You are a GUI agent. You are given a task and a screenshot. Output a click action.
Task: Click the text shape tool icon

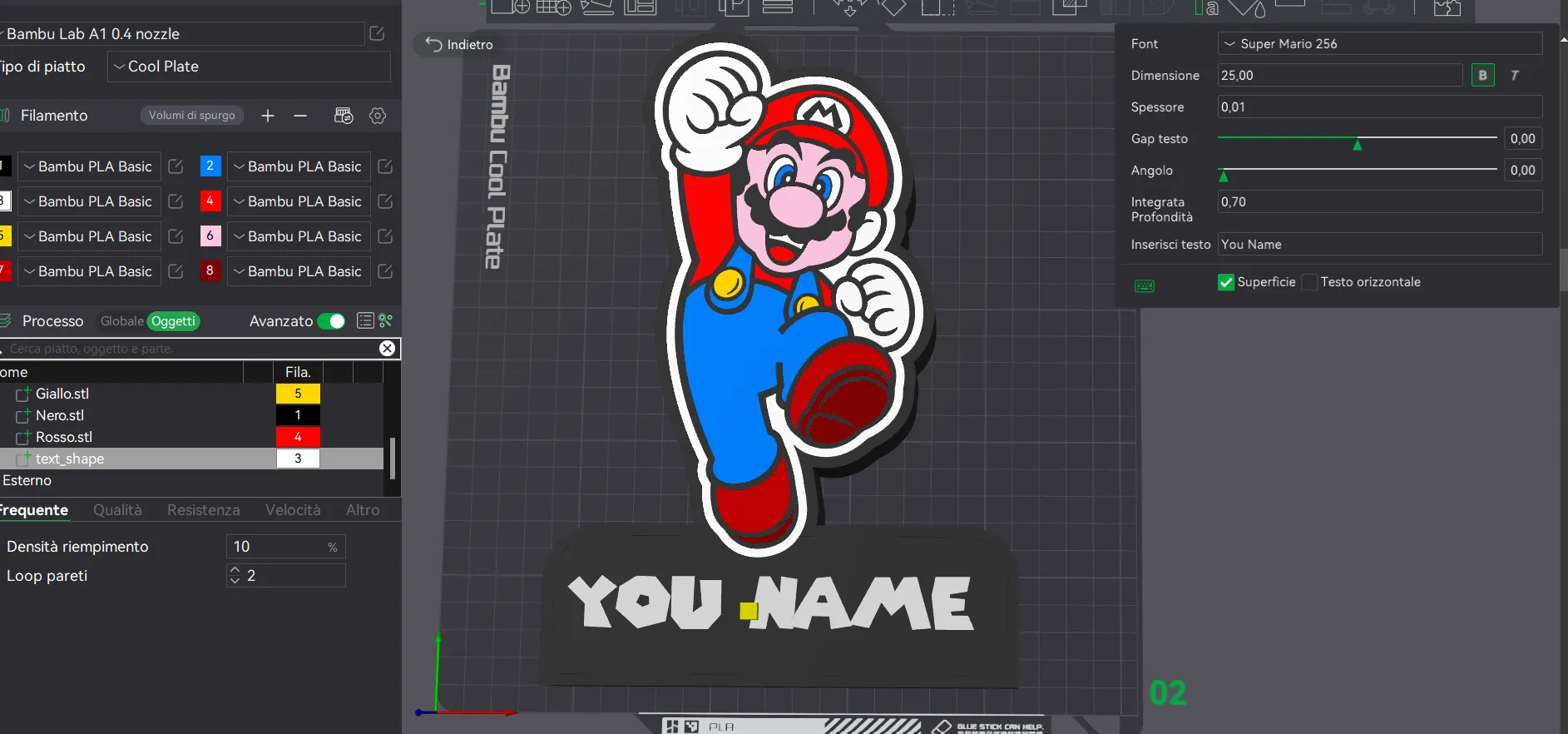(x=1207, y=7)
